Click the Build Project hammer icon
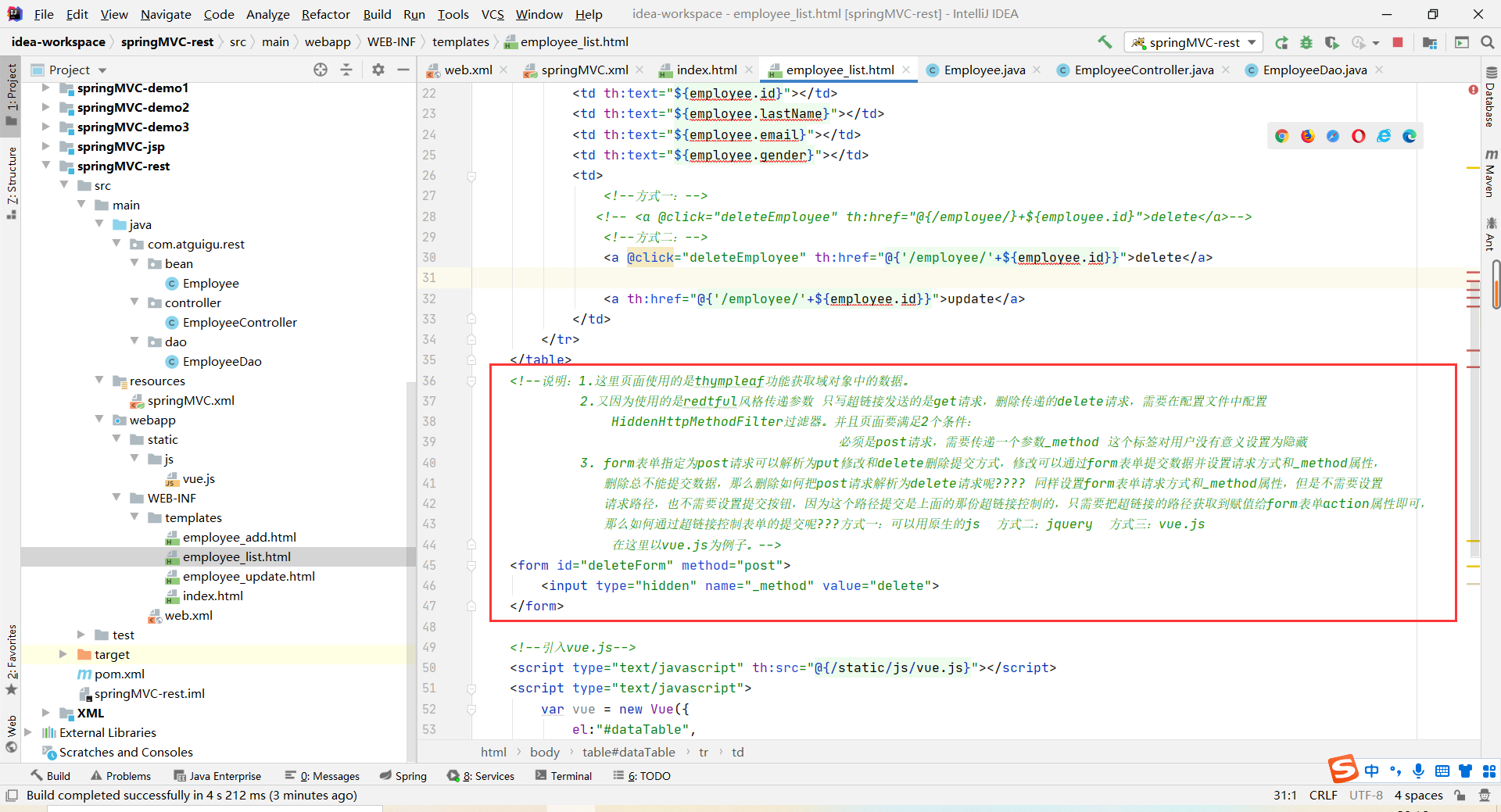 1105,42
